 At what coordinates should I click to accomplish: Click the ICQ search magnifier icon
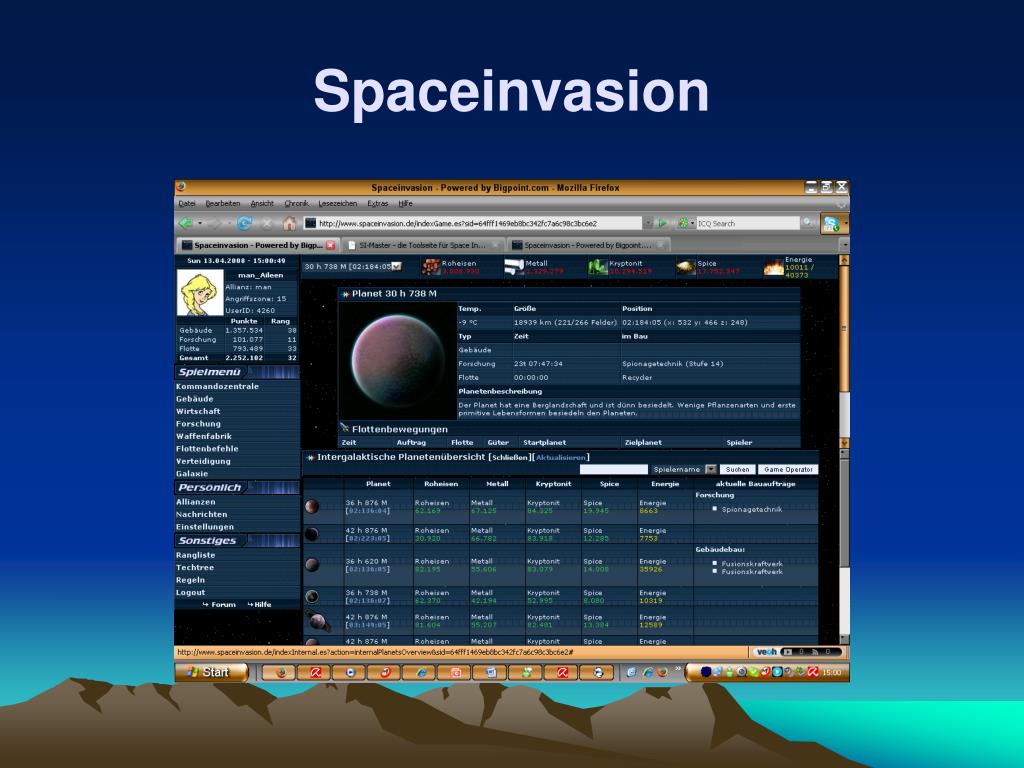click(x=808, y=223)
